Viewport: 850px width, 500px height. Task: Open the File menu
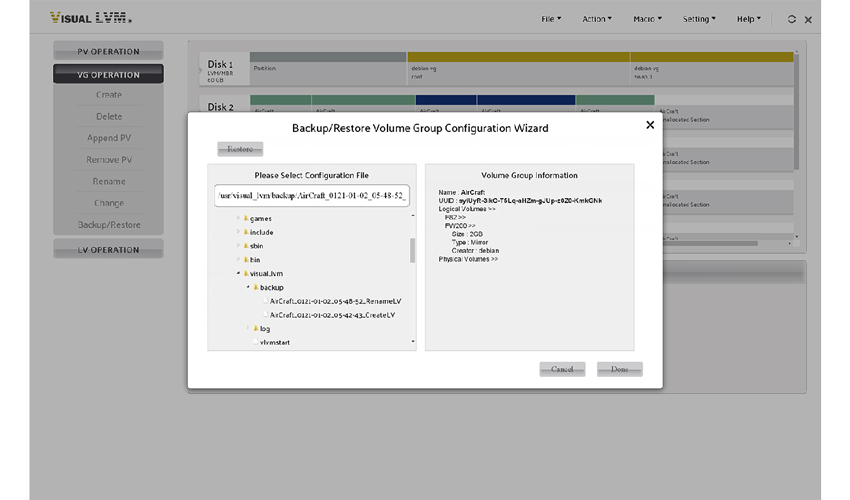tap(551, 19)
